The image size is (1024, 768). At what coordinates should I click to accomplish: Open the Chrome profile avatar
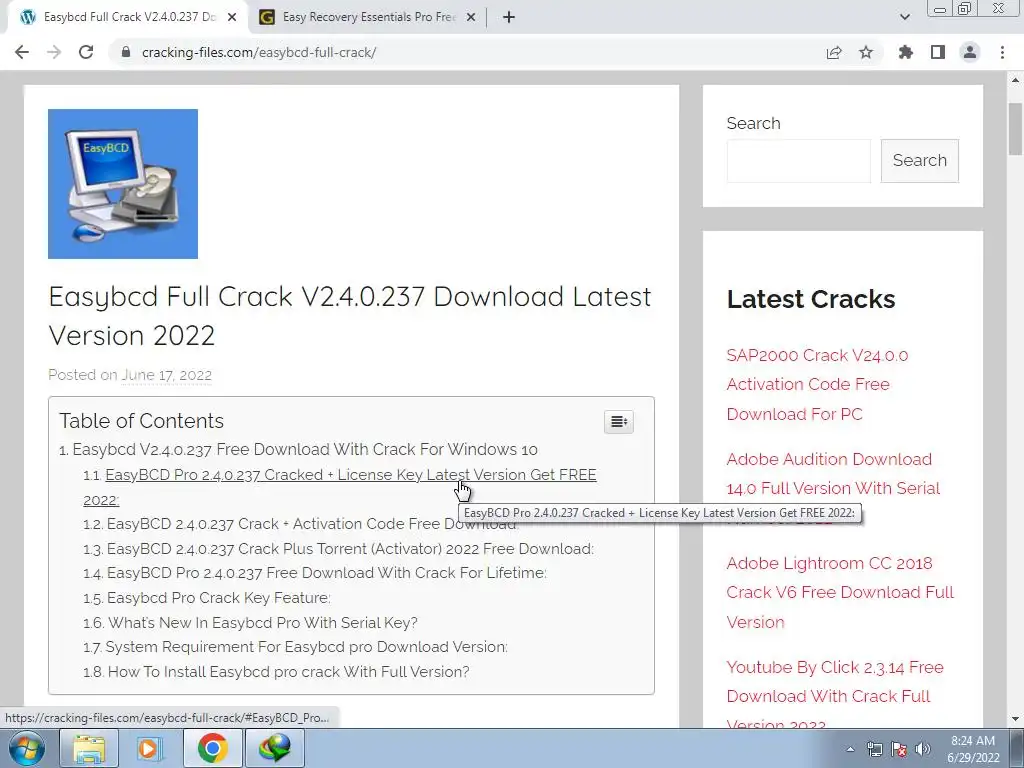pyautogui.click(x=970, y=52)
